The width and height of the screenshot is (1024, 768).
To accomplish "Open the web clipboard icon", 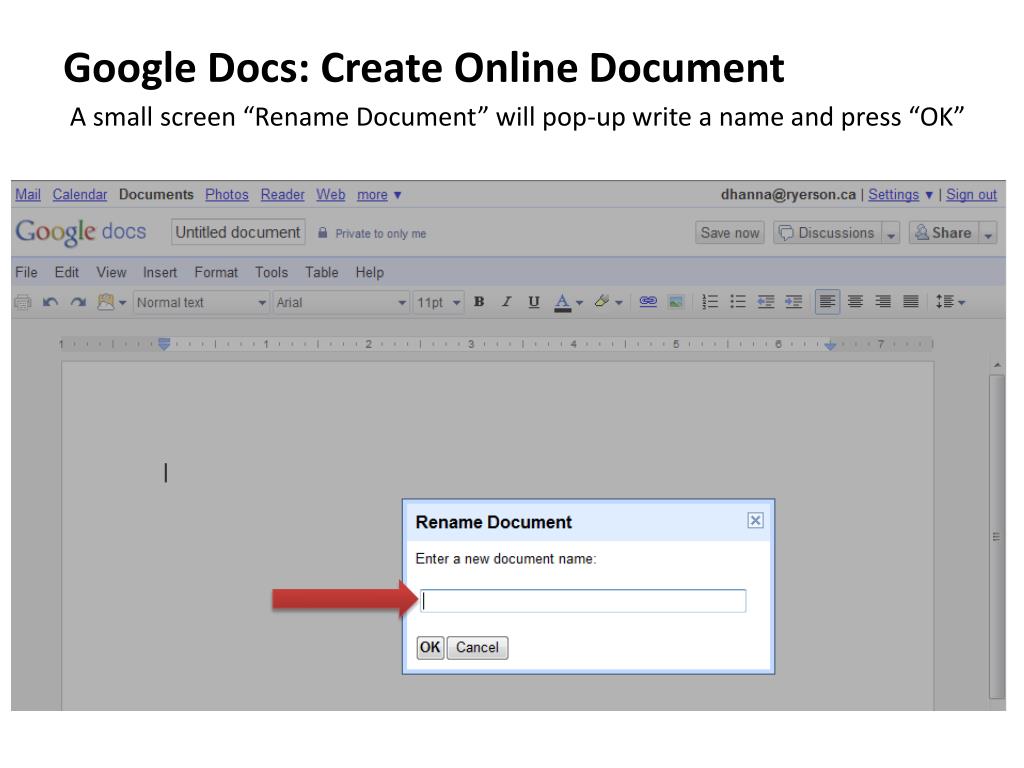I will click(x=111, y=302).
